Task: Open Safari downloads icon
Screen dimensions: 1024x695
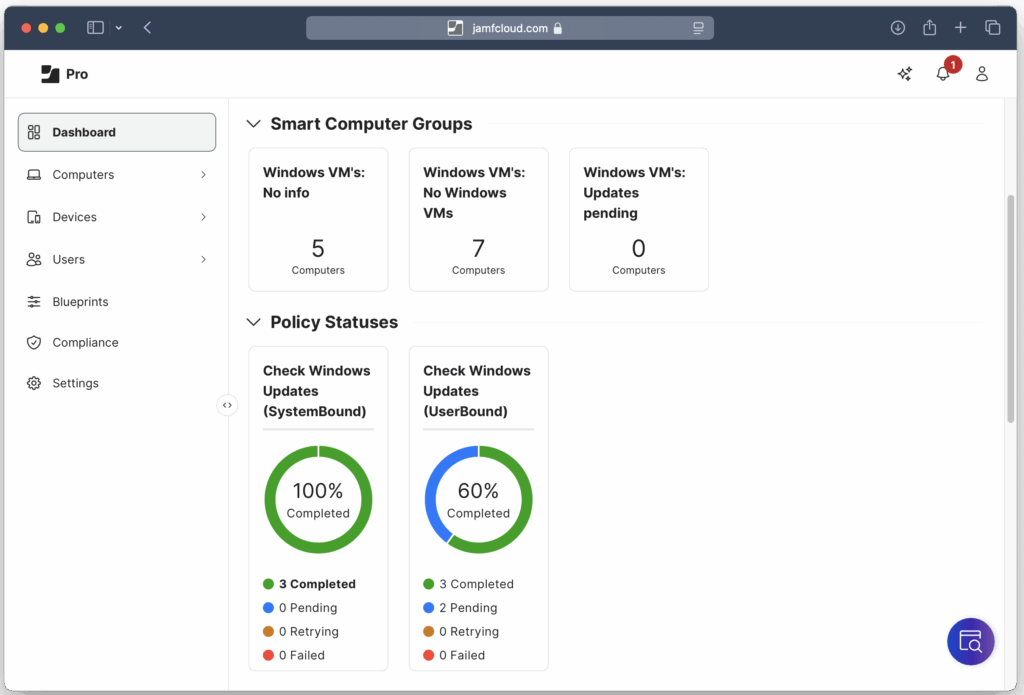Action: pyautogui.click(x=897, y=28)
